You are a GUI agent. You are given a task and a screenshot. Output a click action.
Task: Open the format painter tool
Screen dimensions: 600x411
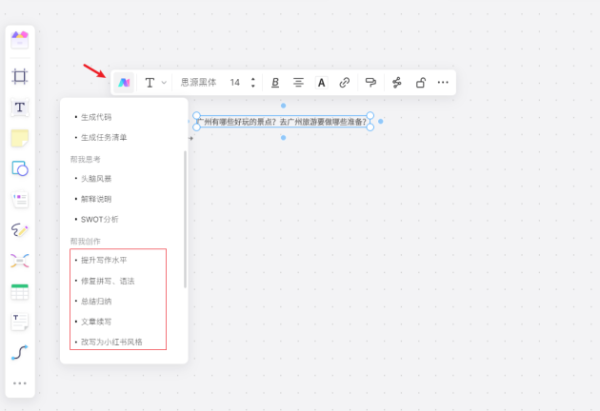point(371,83)
